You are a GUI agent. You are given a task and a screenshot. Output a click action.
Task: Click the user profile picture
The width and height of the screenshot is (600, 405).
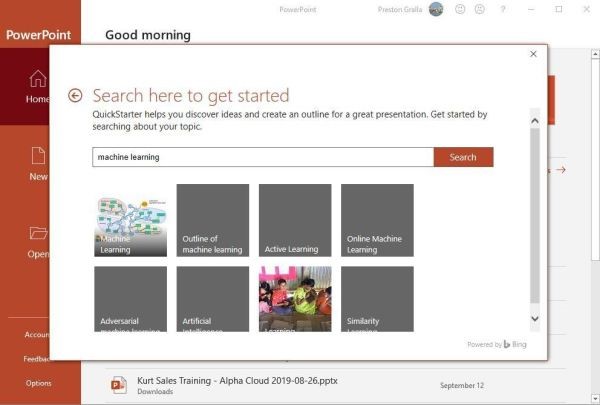[436, 9]
